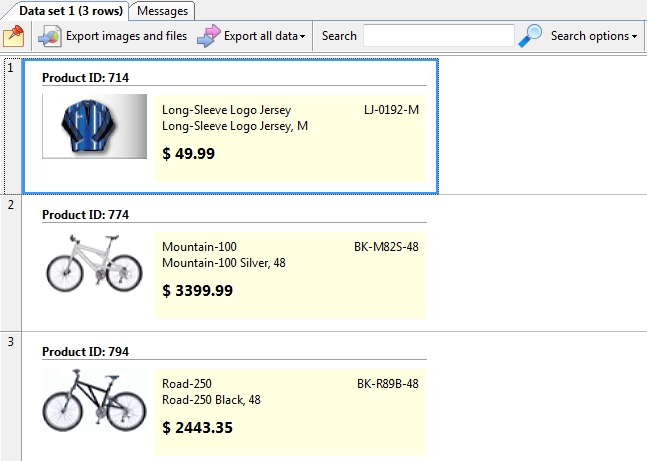Click the $ 2443.35 price text
This screenshot has width=647, height=461.
(197, 427)
